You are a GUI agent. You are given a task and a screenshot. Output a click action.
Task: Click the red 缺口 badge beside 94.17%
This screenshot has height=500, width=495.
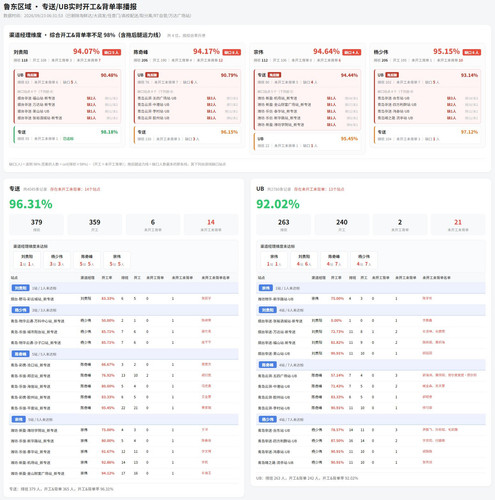pos(231,52)
